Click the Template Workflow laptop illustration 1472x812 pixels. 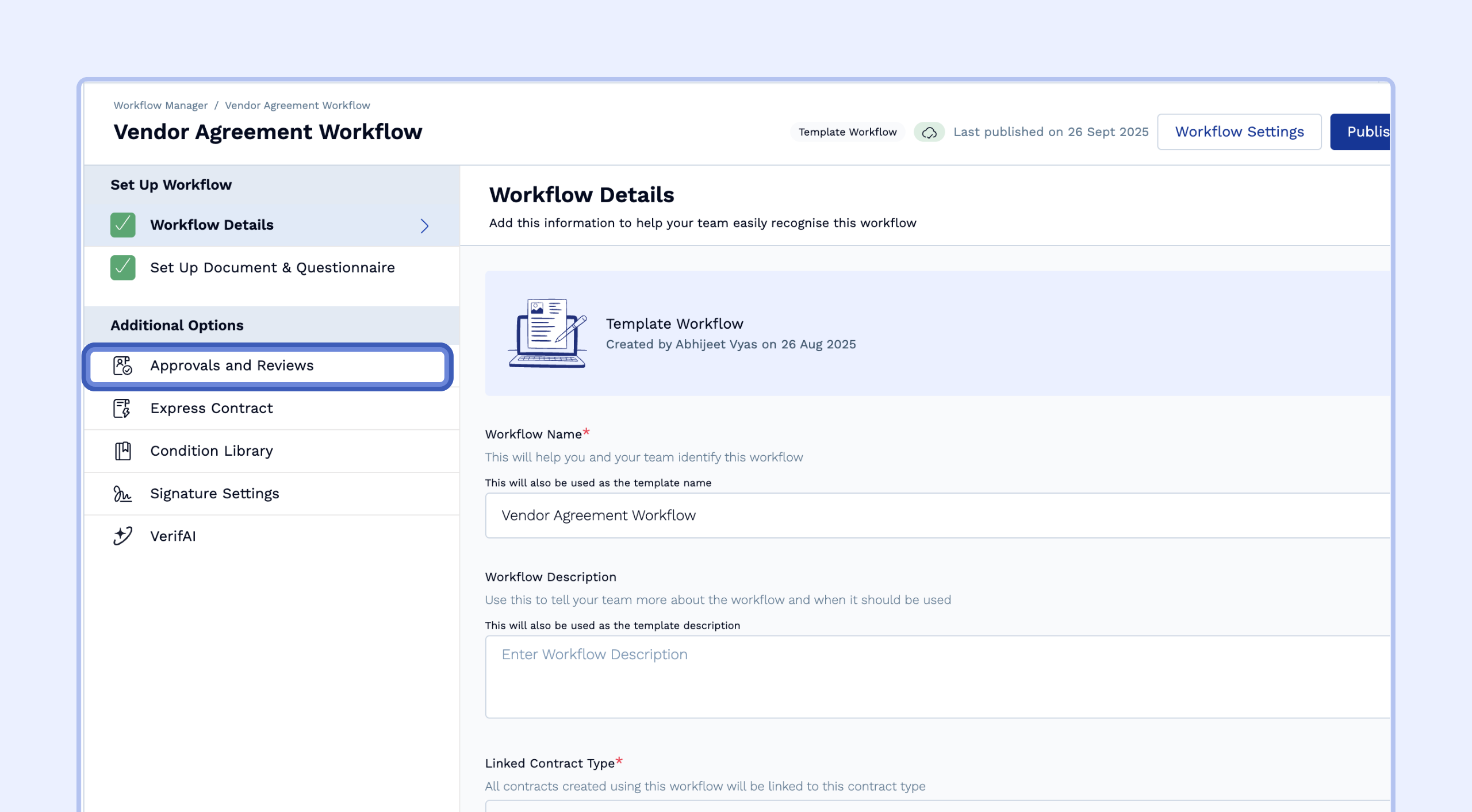click(x=547, y=333)
